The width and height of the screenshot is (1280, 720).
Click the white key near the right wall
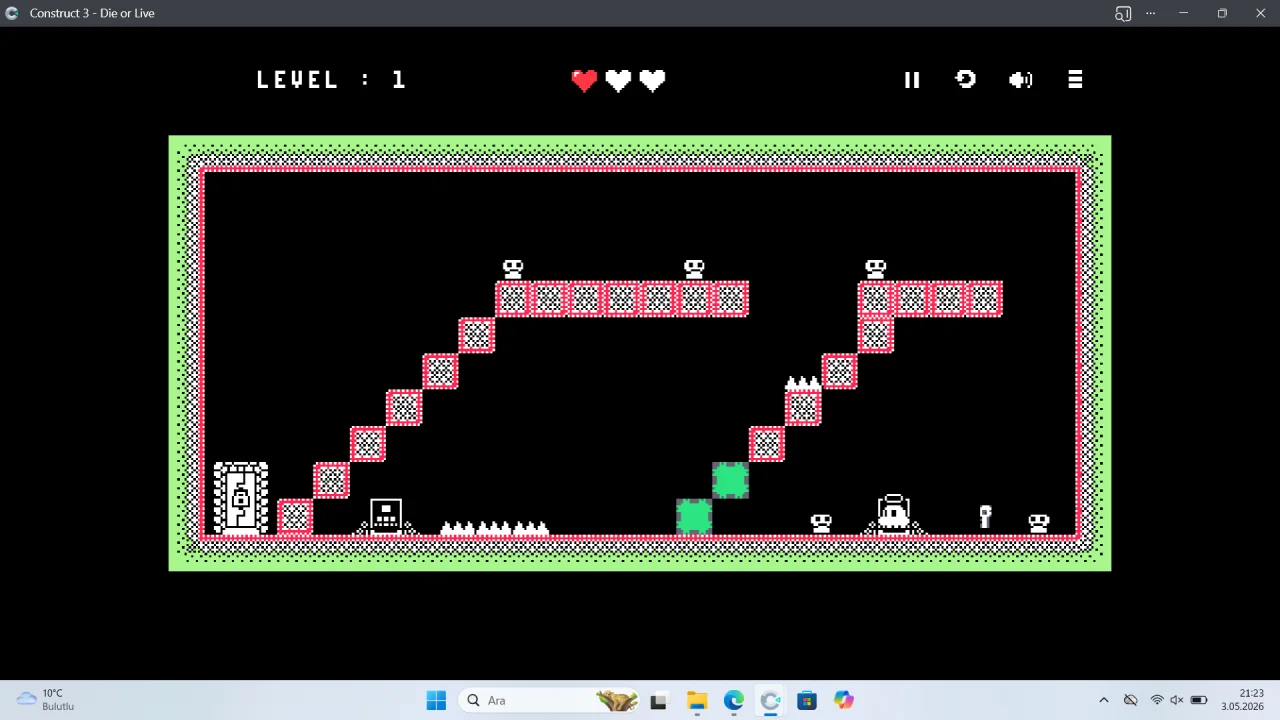(x=985, y=516)
